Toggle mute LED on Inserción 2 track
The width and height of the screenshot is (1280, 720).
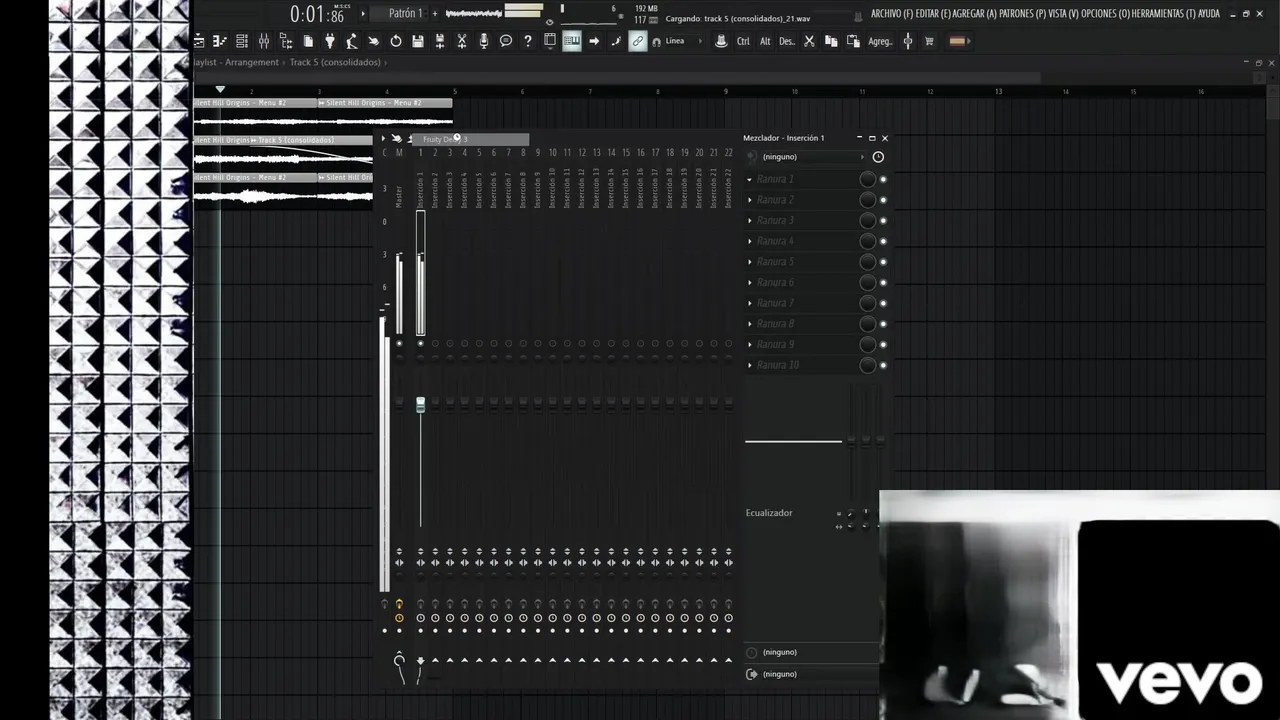tap(435, 343)
